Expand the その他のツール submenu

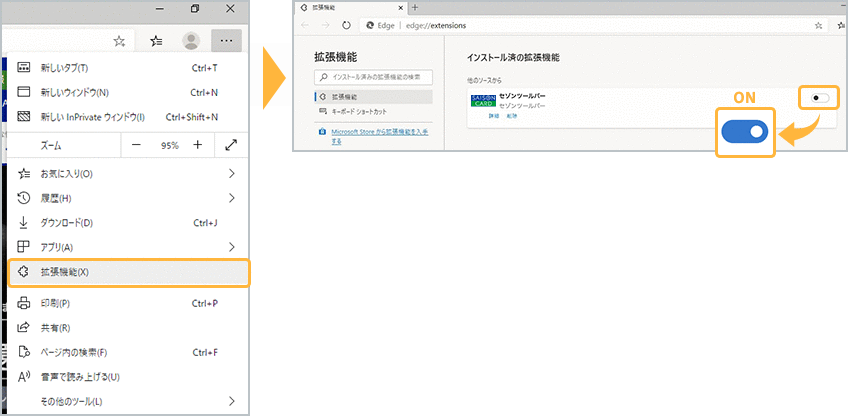point(231,402)
